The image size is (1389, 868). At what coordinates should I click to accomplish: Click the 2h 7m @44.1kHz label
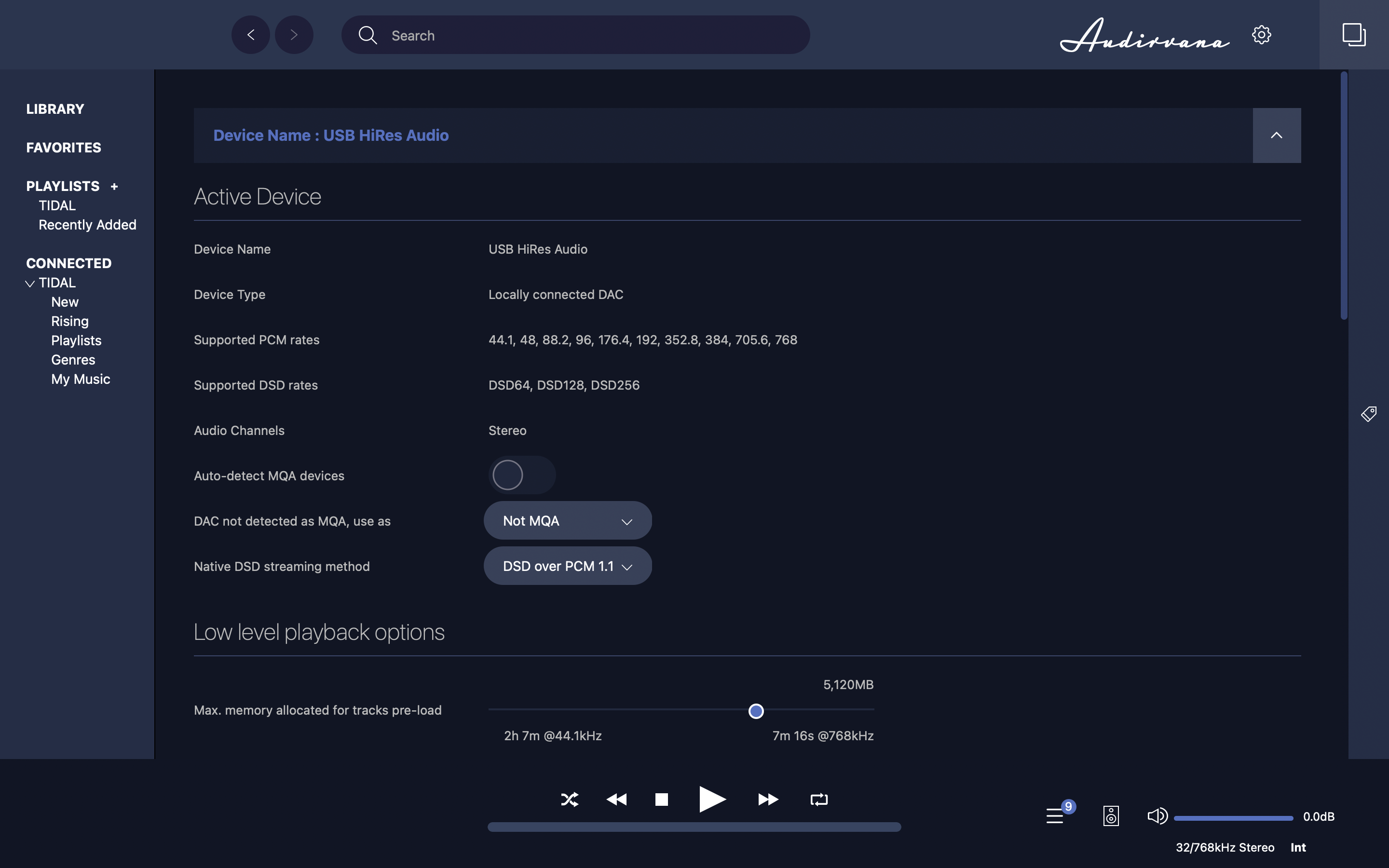[553, 735]
